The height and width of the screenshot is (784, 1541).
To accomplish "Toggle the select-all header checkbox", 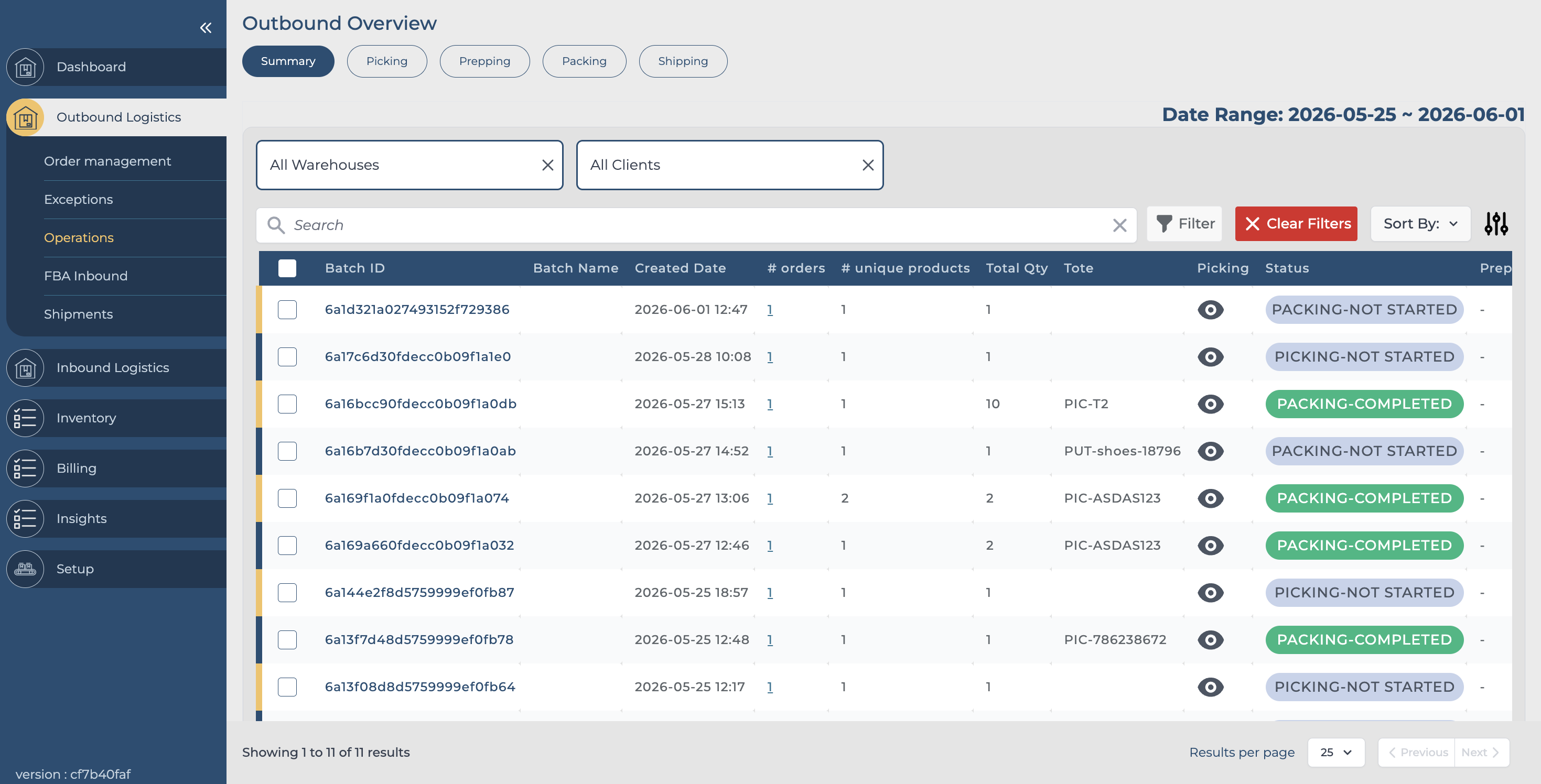I will 287,268.
